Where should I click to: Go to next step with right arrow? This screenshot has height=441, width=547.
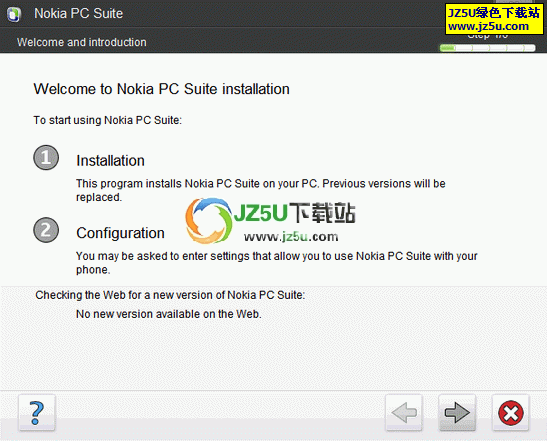click(457, 413)
